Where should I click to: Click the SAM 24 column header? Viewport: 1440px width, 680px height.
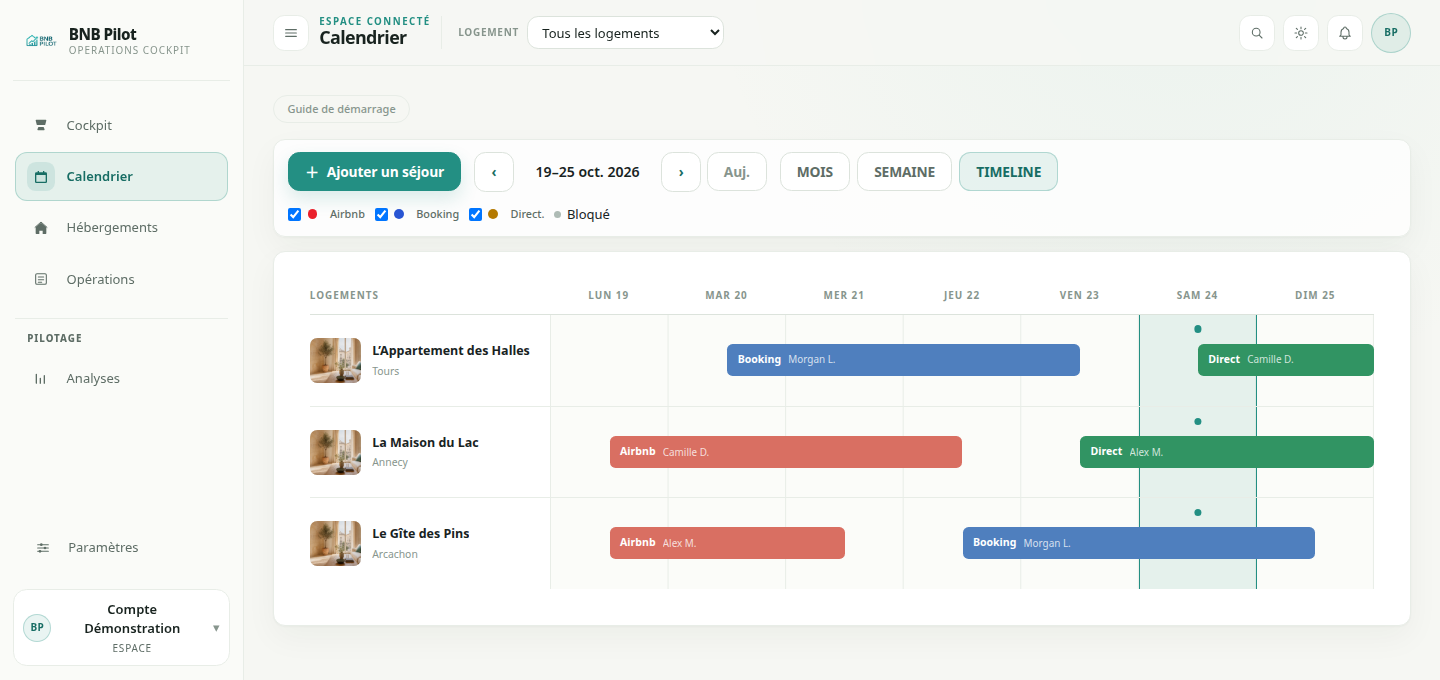(1197, 295)
